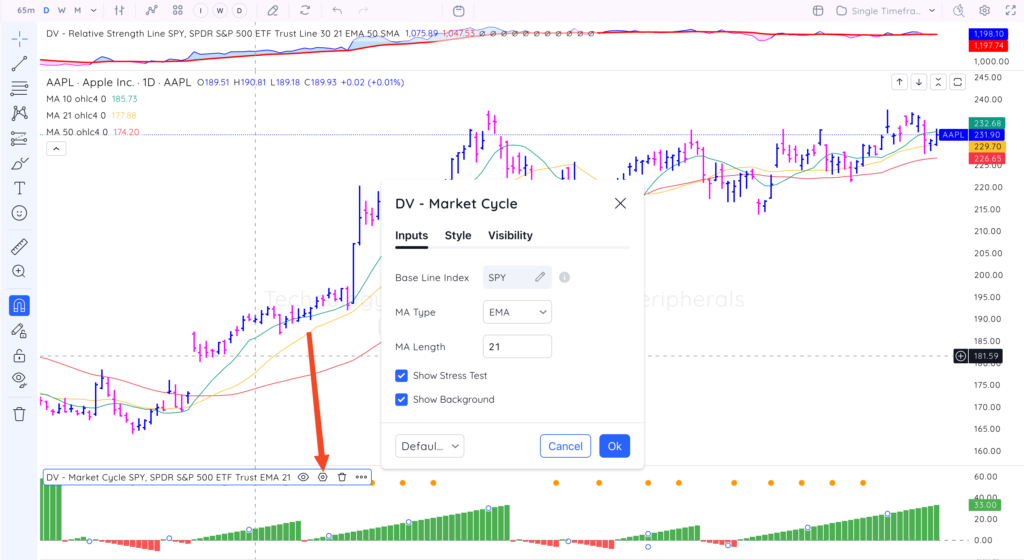Collapse the indicator legend chevron
Viewport: 1024px width, 560px height.
[56, 149]
